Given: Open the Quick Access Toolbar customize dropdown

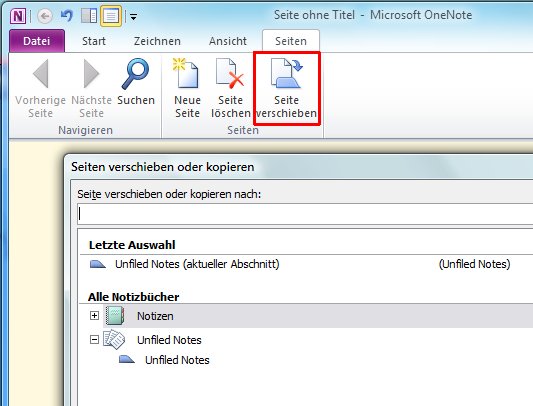Looking at the screenshot, I should click(134, 16).
